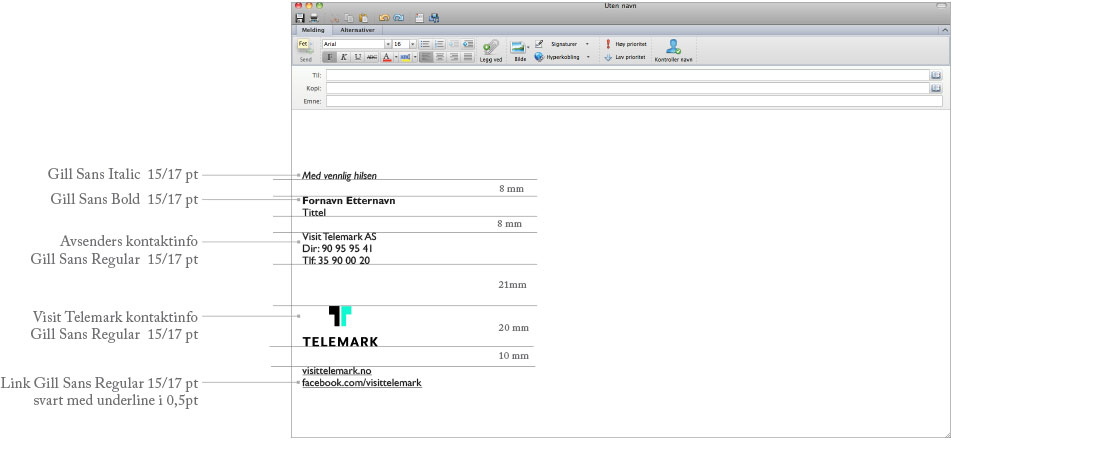The image size is (1100, 470).
Task: Toggle italic (K) text formatting
Action: [343, 57]
